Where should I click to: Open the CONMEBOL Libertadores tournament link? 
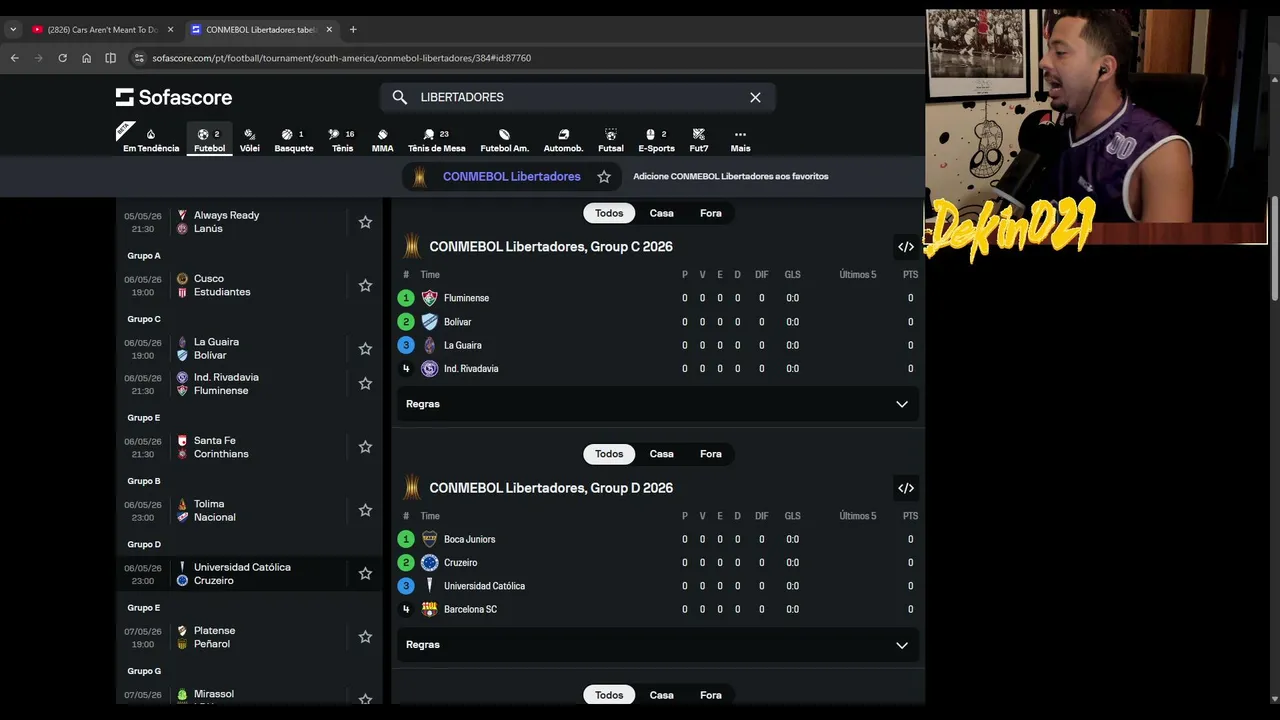511,176
